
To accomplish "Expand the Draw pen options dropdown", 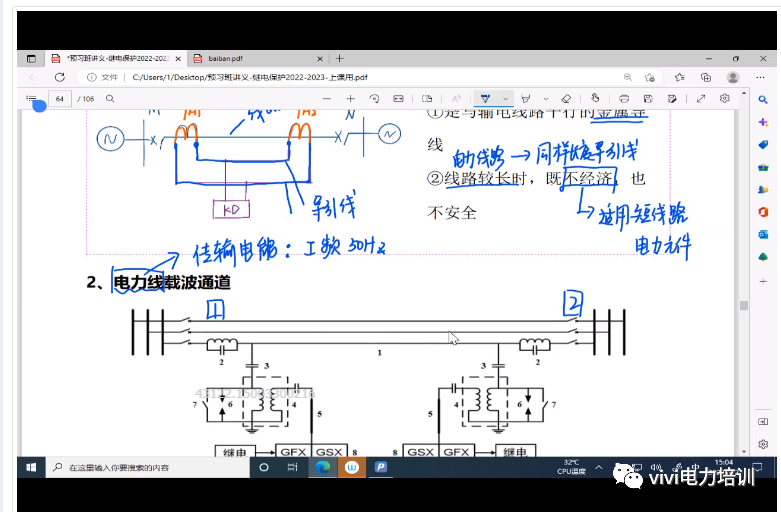I will [x=506, y=99].
